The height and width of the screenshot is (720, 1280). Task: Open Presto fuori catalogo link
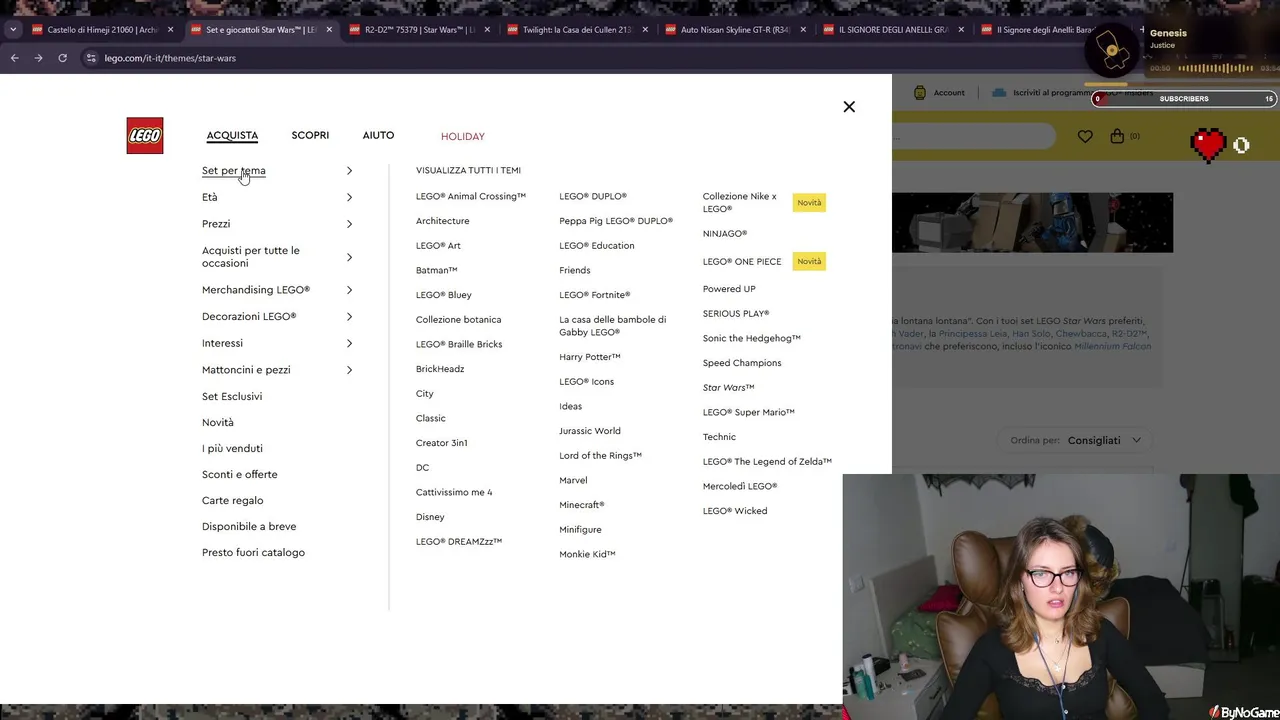[253, 552]
